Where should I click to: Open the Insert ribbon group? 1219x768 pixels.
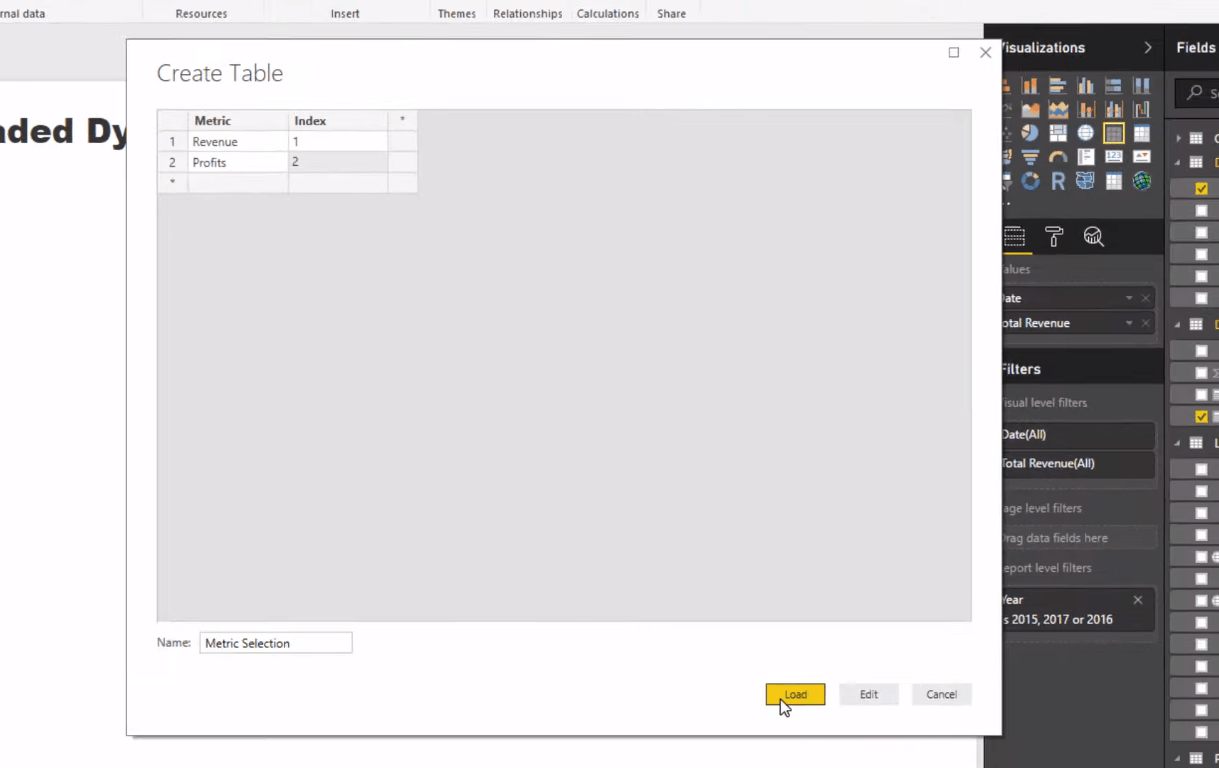345,14
